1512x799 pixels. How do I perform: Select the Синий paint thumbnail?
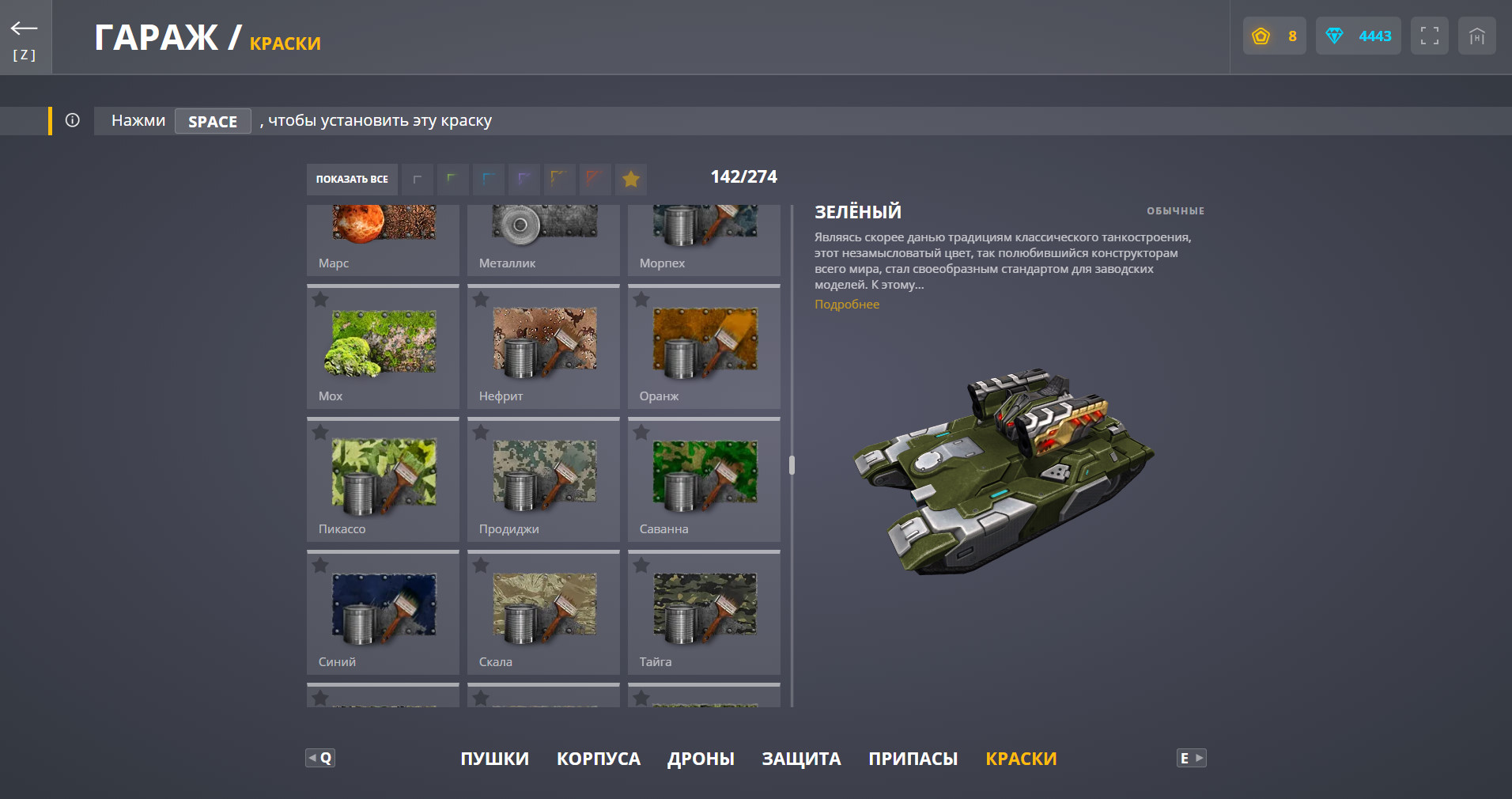(384, 609)
